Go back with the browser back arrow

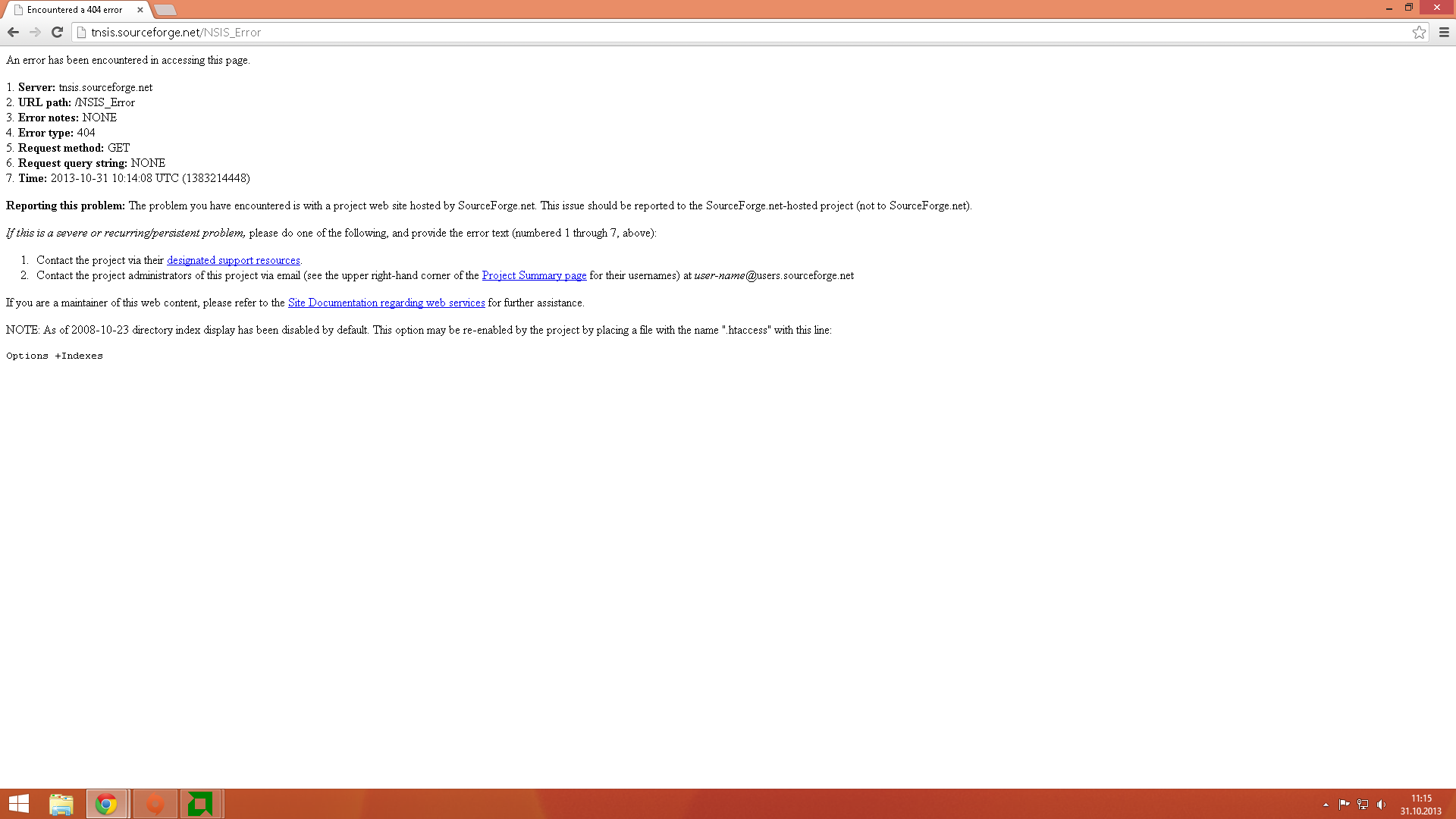13,32
